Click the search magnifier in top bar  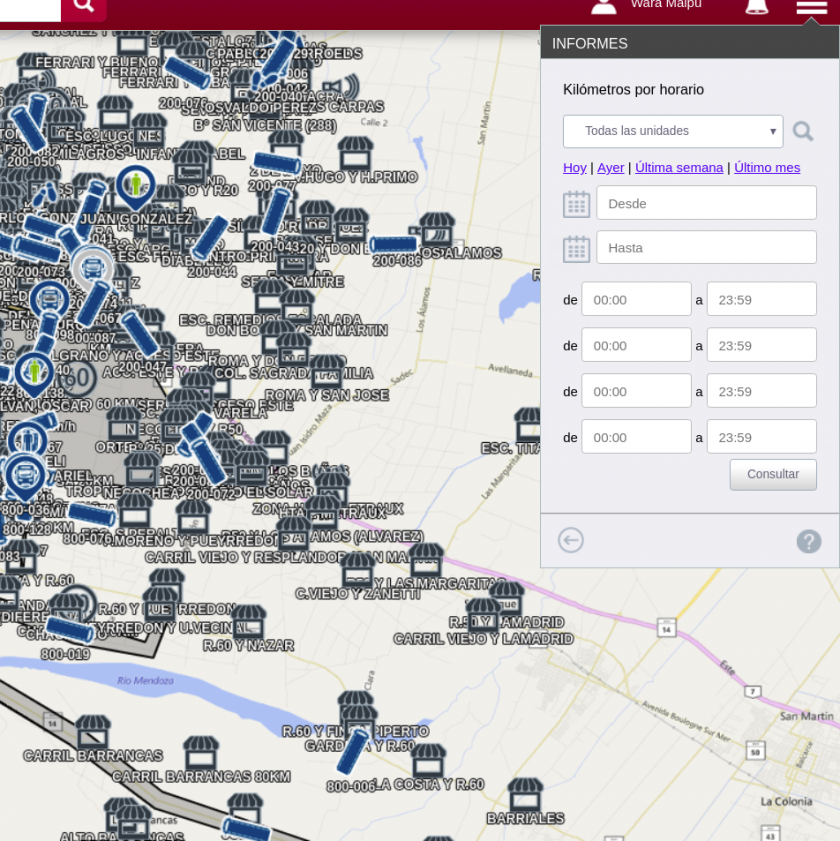[84, 6]
